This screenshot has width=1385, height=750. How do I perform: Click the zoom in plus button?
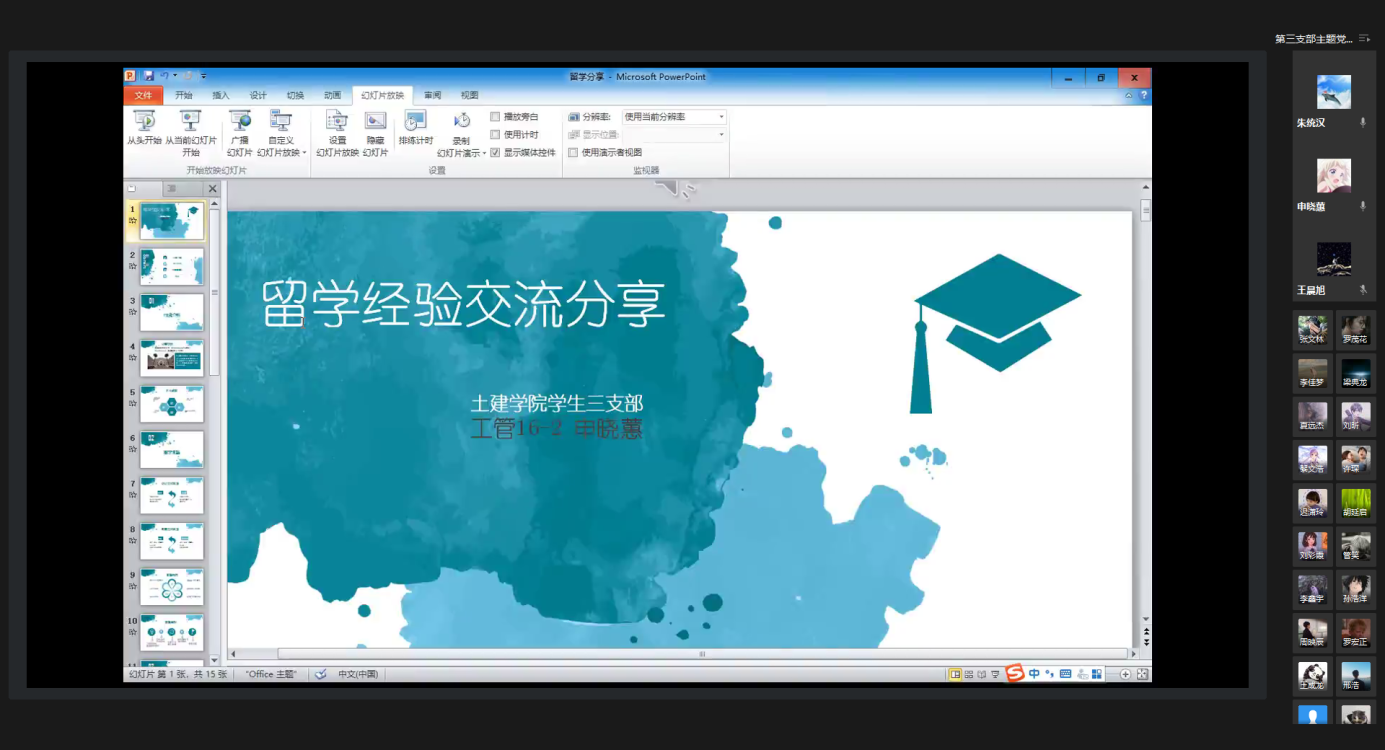[x=1125, y=675]
